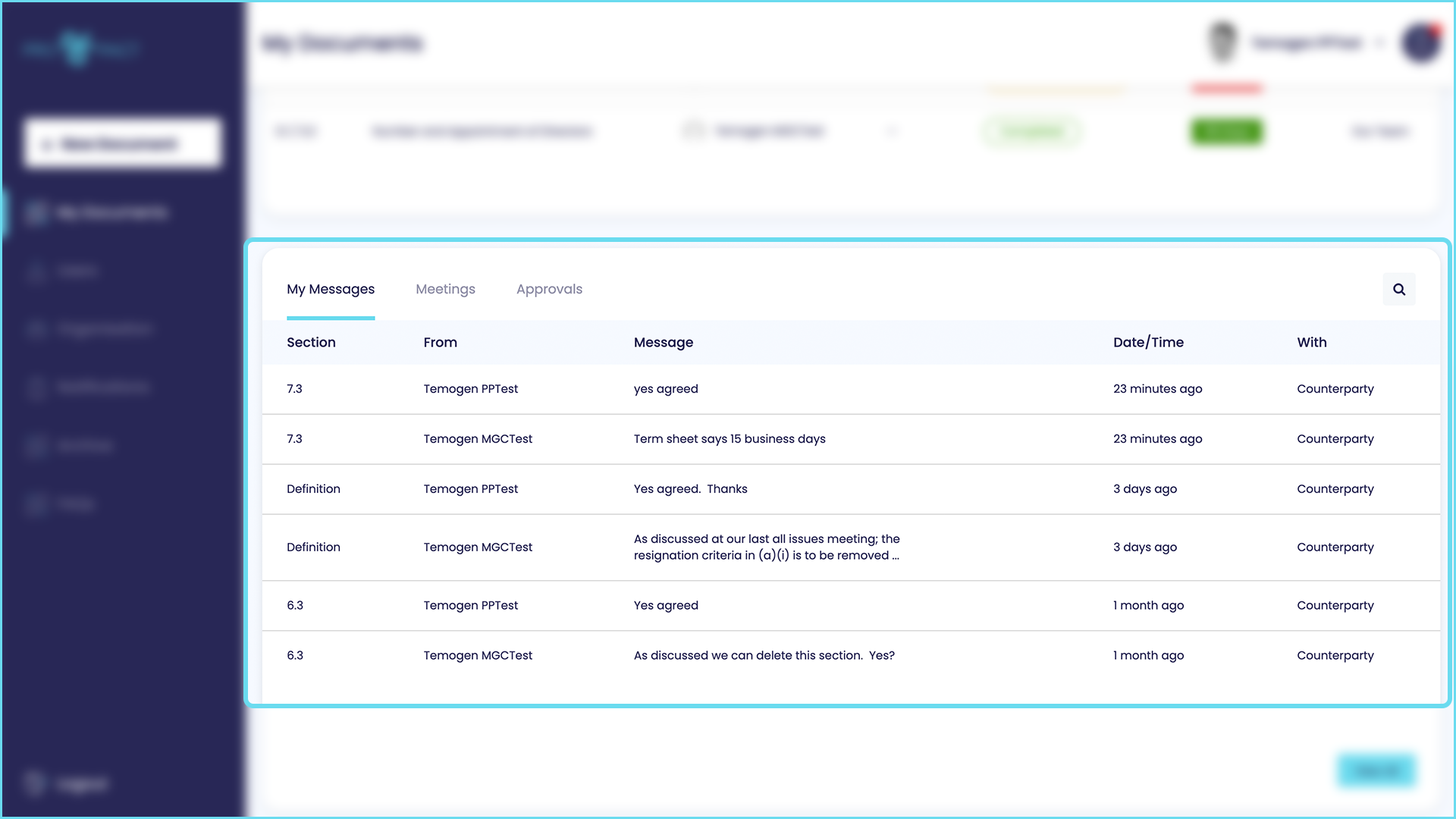Click the blurred teal button at bottom right

point(1376,770)
